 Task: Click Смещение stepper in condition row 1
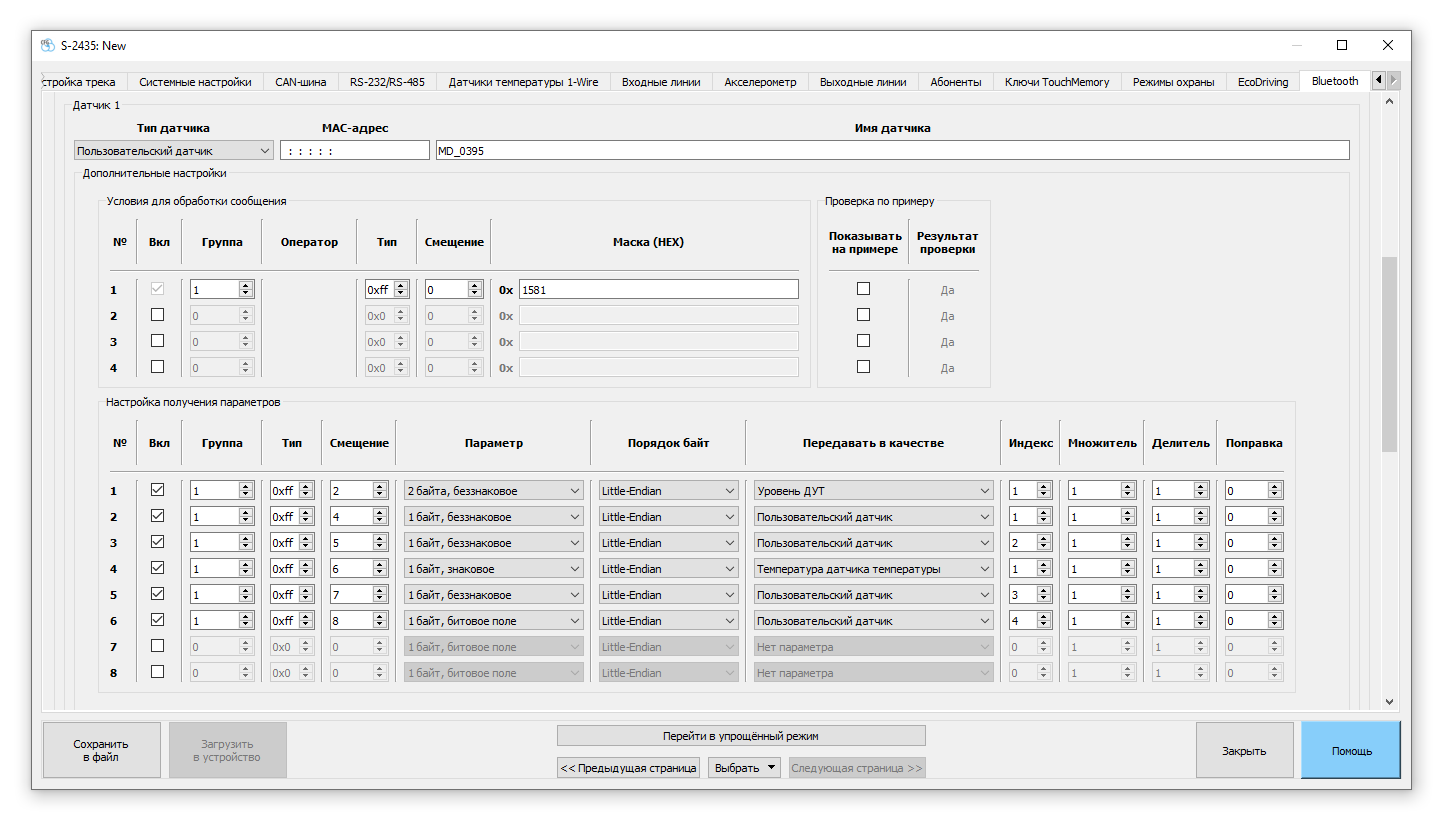click(454, 289)
